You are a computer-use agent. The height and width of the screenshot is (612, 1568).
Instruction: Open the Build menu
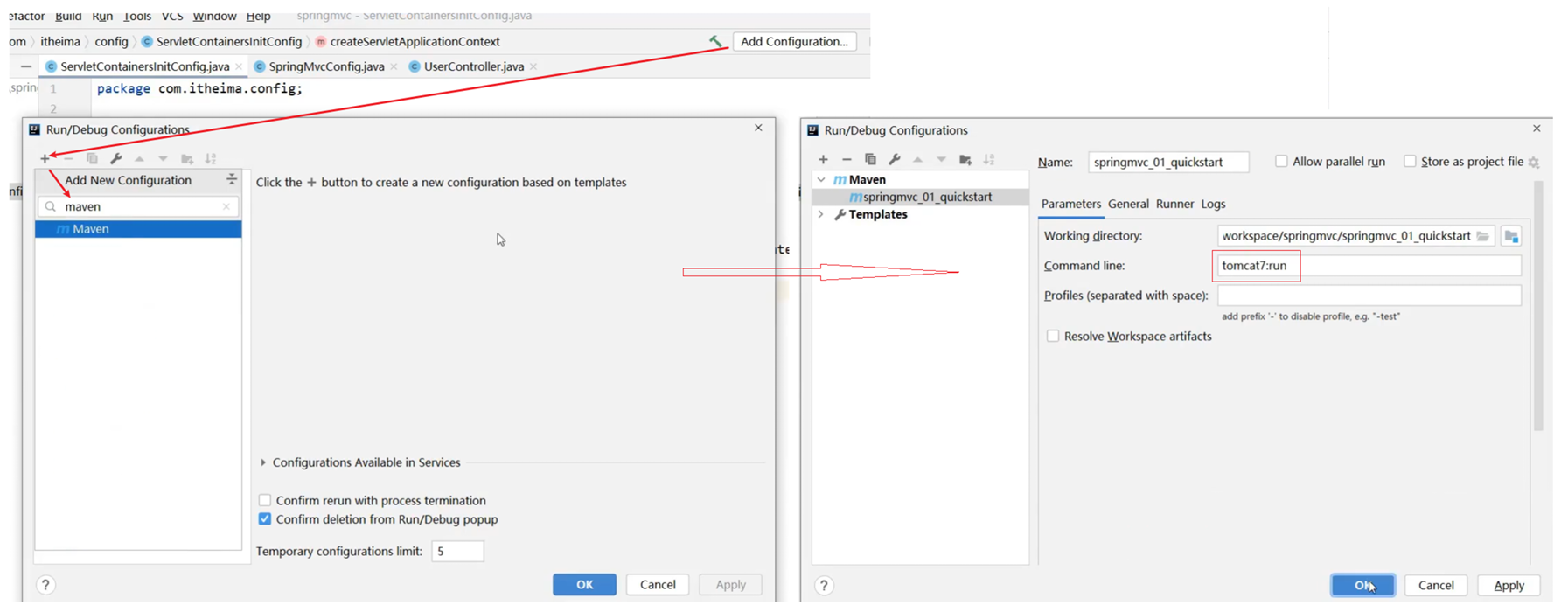pyautogui.click(x=68, y=16)
